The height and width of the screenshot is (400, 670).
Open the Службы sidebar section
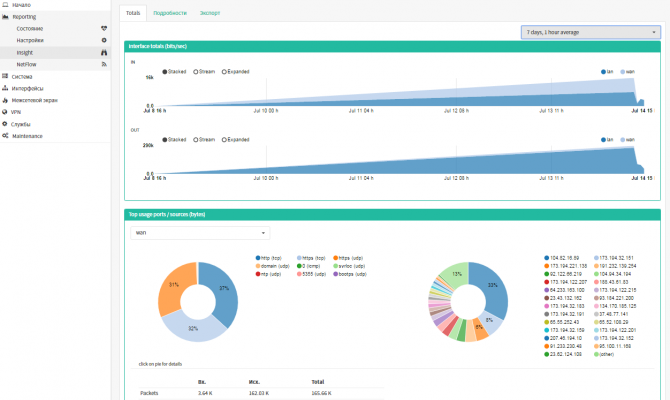click(x=21, y=124)
